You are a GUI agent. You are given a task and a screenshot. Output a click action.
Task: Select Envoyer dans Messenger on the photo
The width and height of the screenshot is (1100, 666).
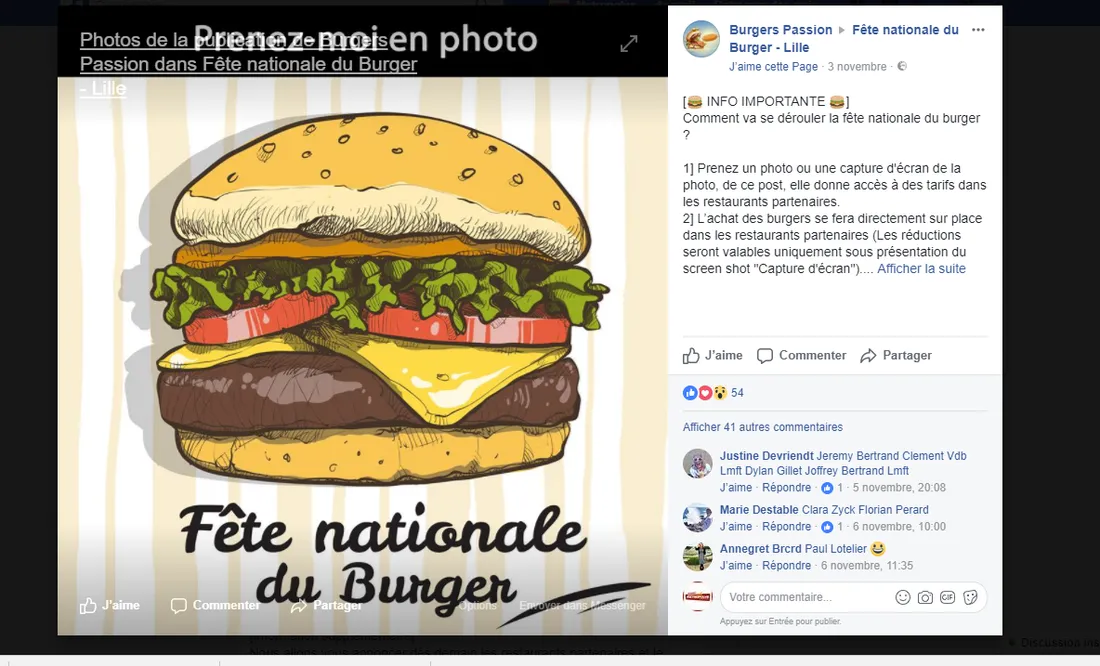(x=582, y=605)
